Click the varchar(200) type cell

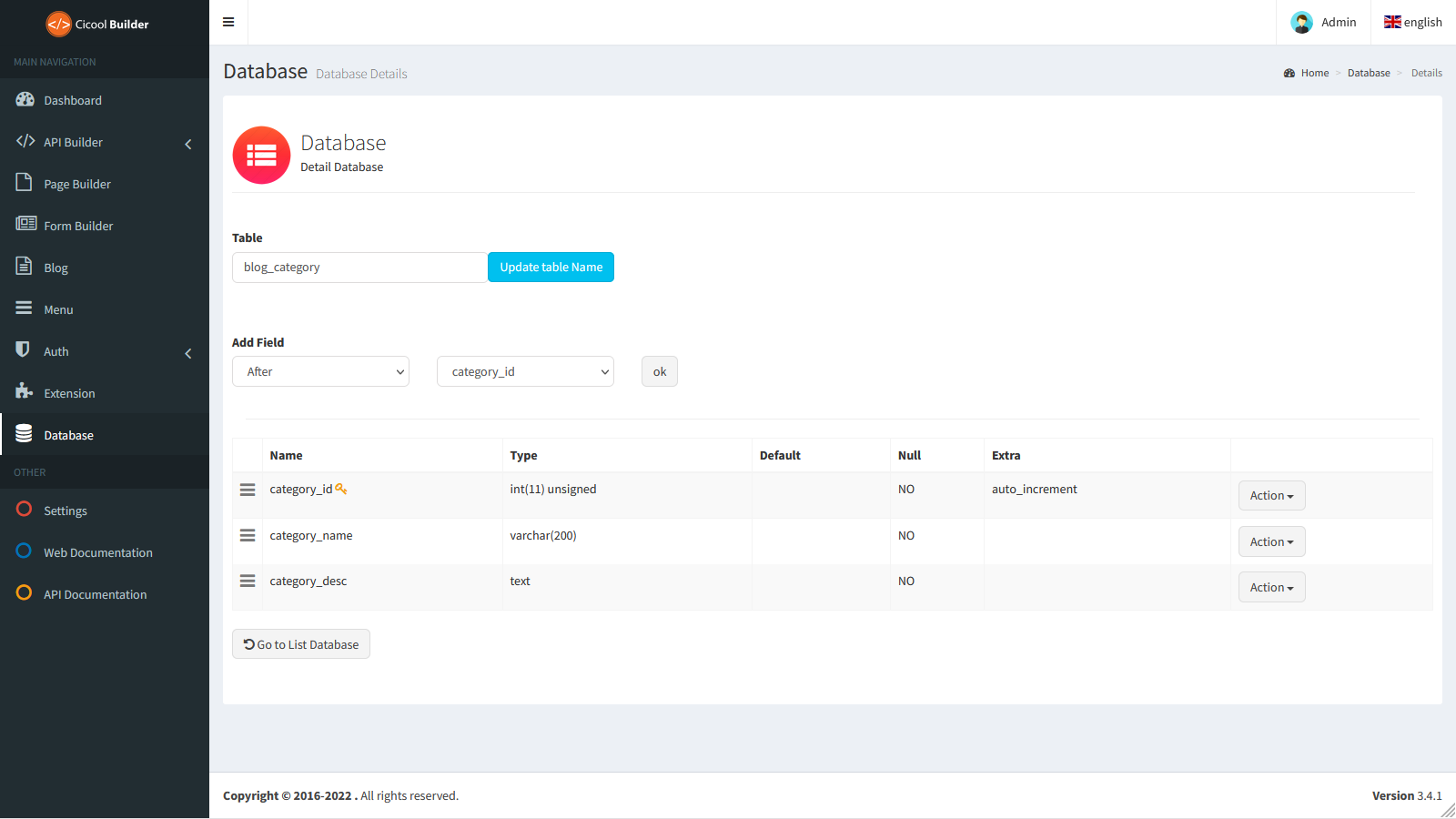coord(543,535)
